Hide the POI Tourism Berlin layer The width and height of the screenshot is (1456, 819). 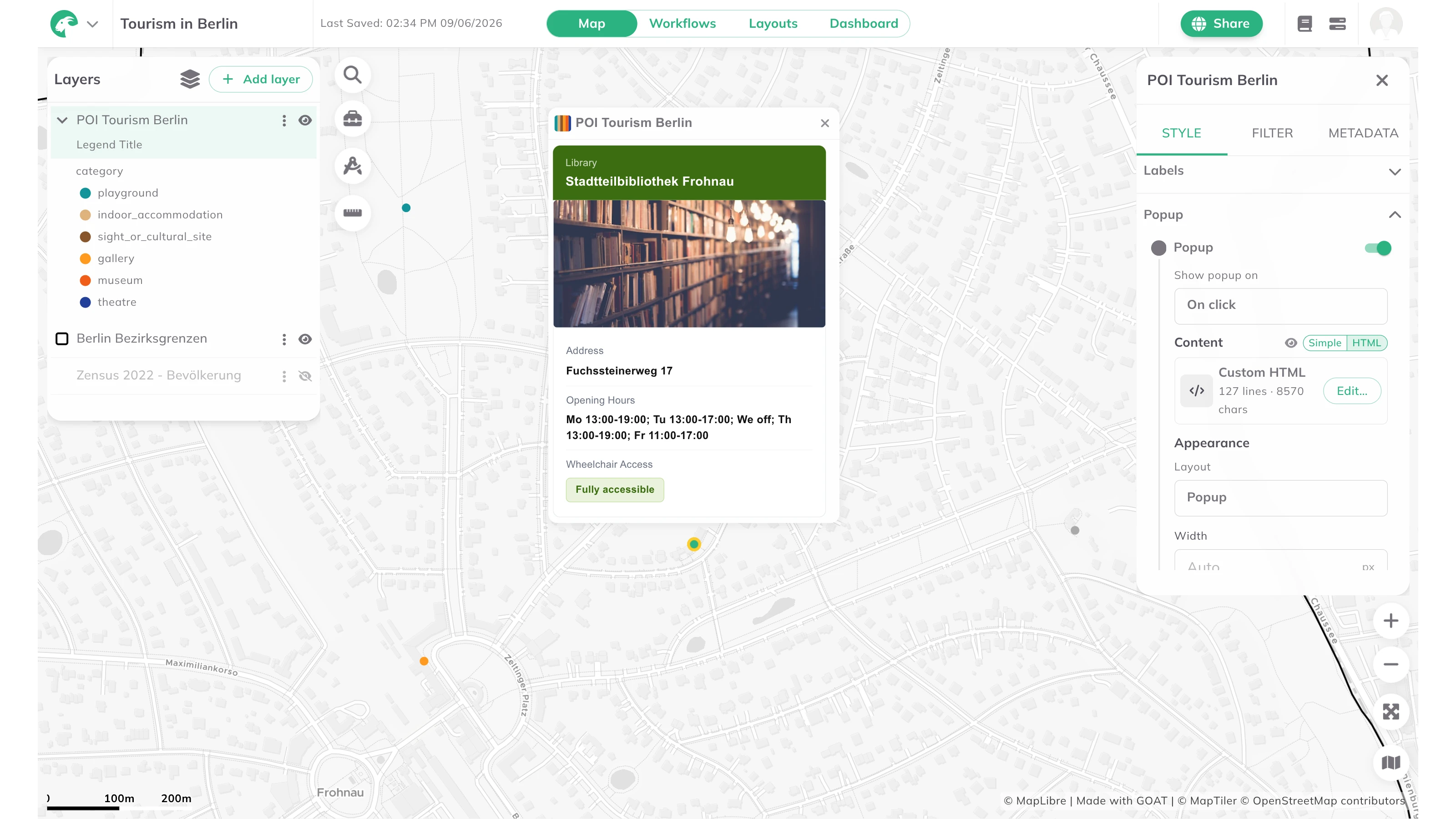305,121
